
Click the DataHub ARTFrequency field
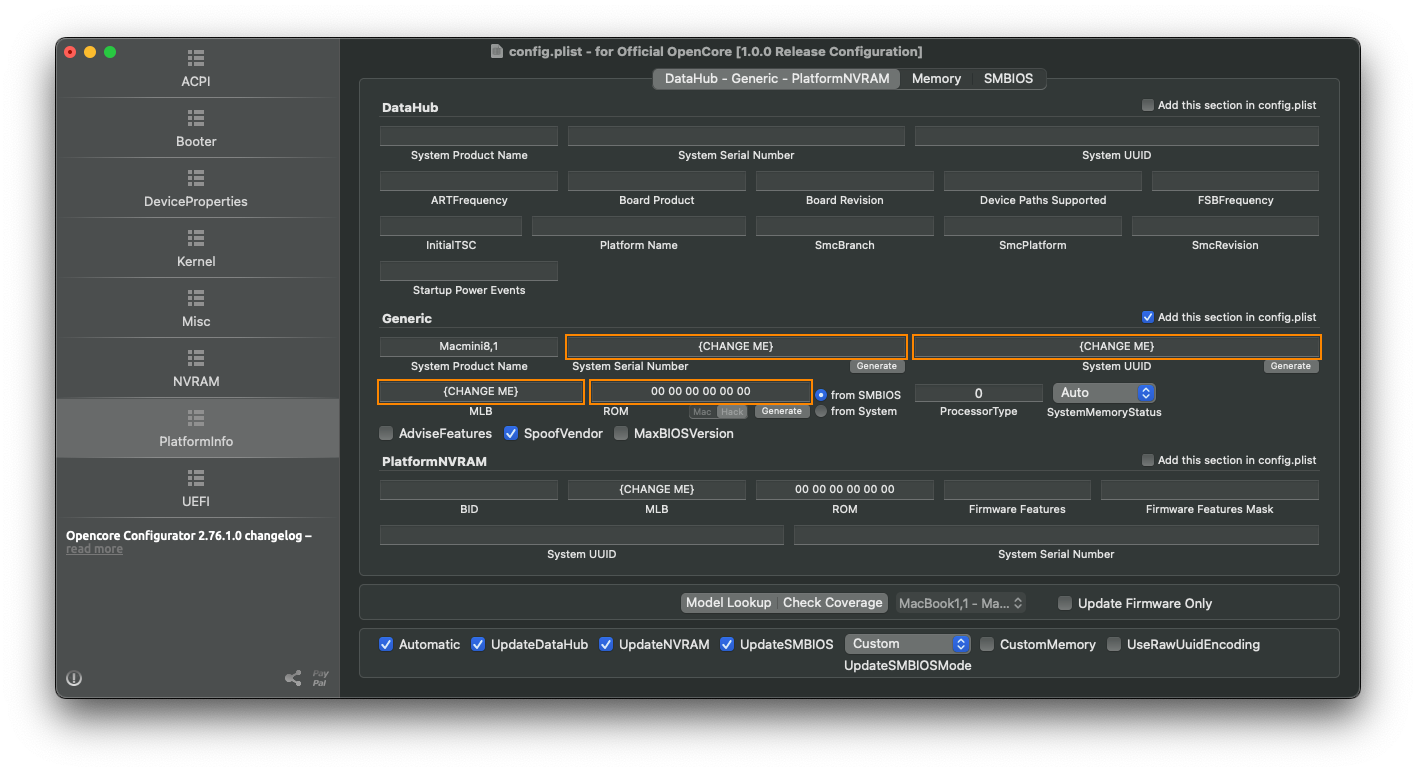pos(469,181)
